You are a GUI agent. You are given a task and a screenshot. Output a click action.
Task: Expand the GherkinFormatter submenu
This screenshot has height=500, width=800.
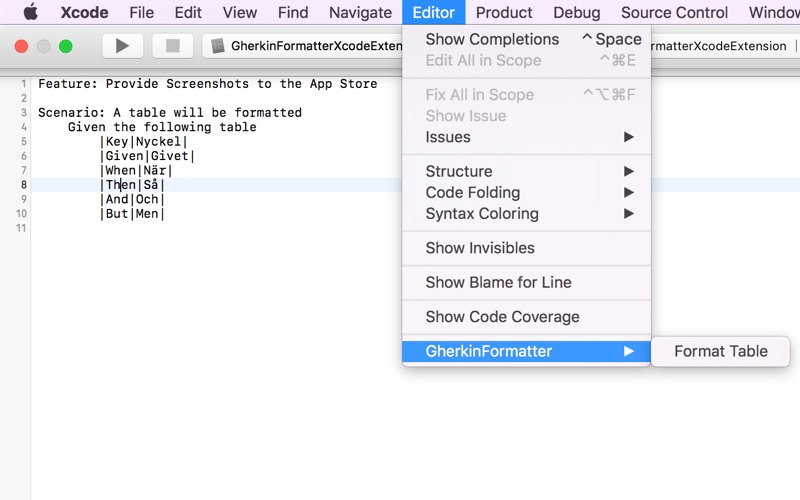pyautogui.click(x=527, y=351)
